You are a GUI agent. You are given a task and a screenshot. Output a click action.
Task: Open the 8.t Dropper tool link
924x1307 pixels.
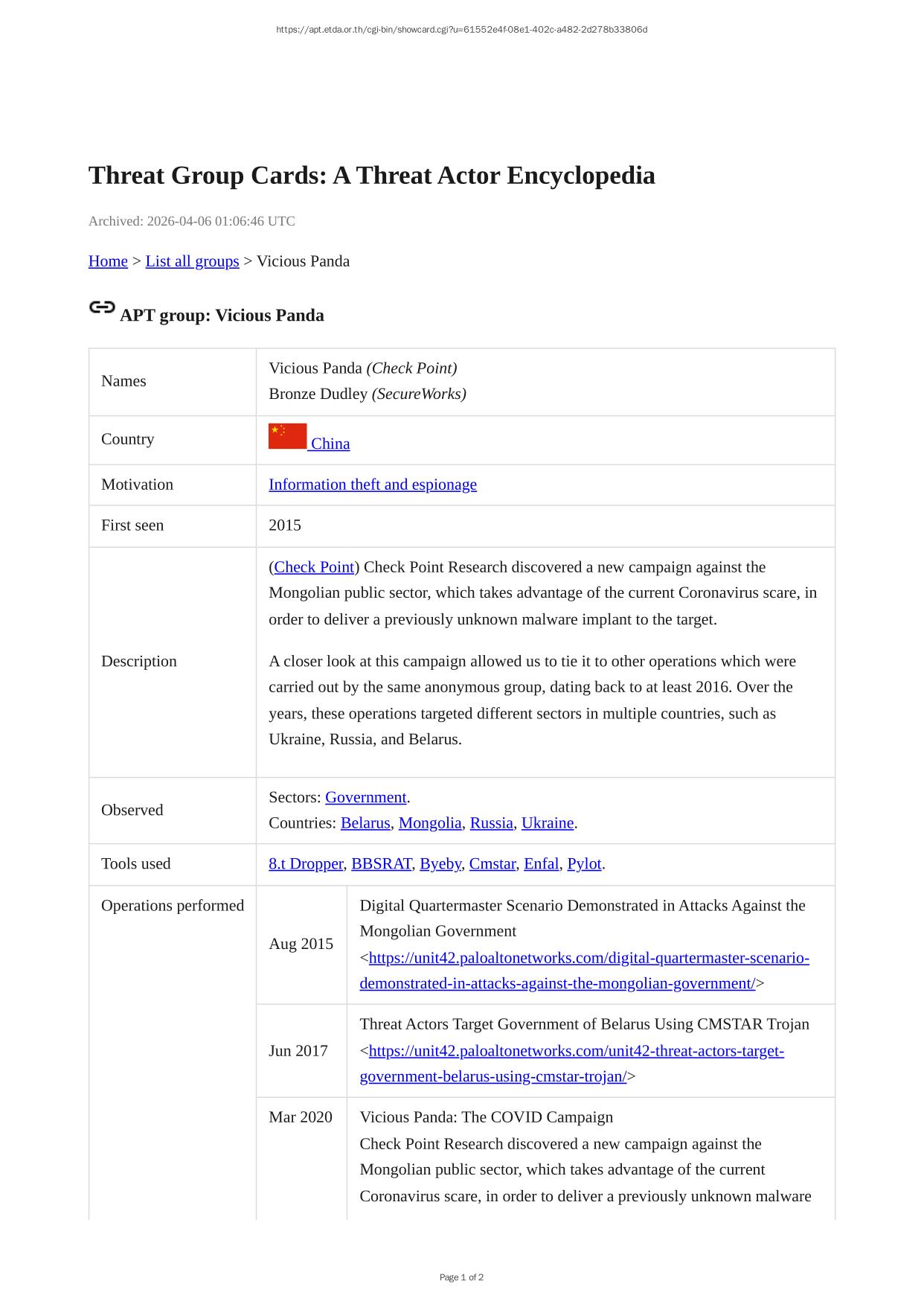306,864
